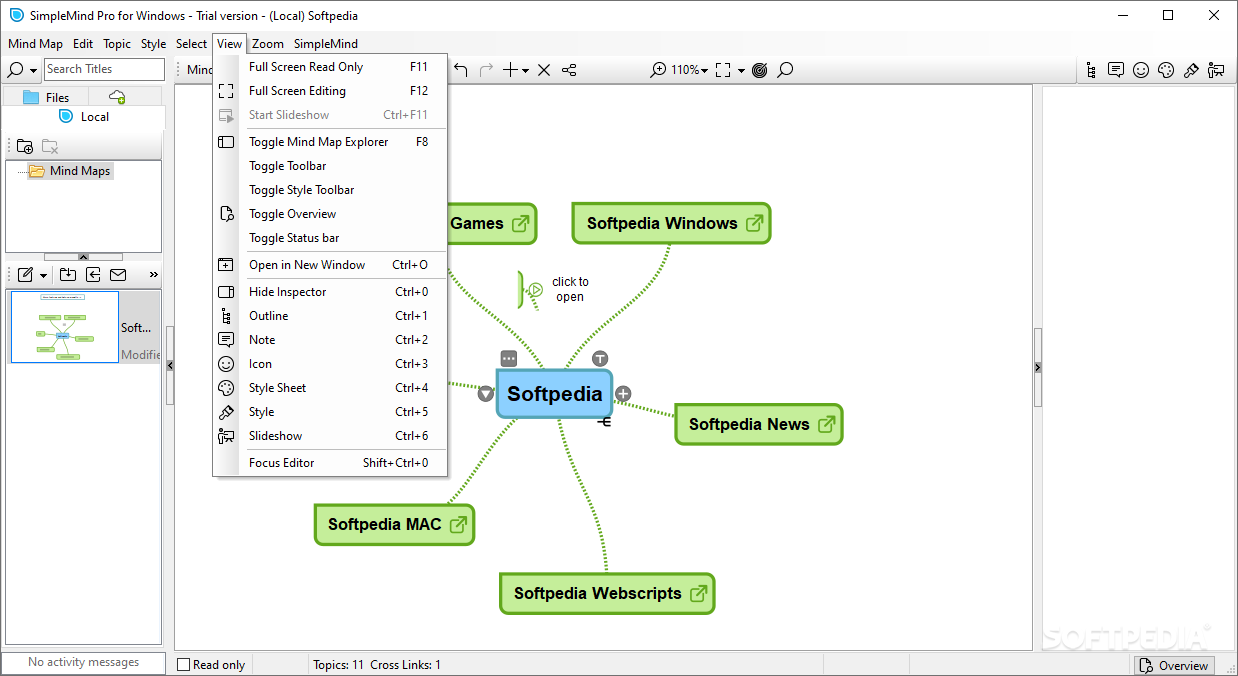Screen dimensions: 1238x676
Task: Open the Zoom menu
Action: coord(268,44)
